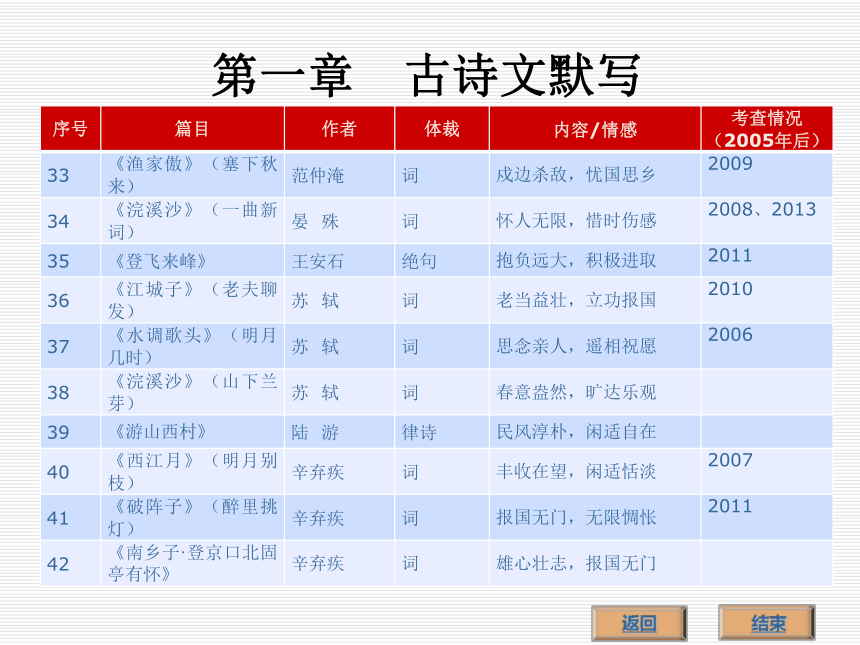
Task: Click the 老当益壮，立功报国 cell
Action: 595,300
